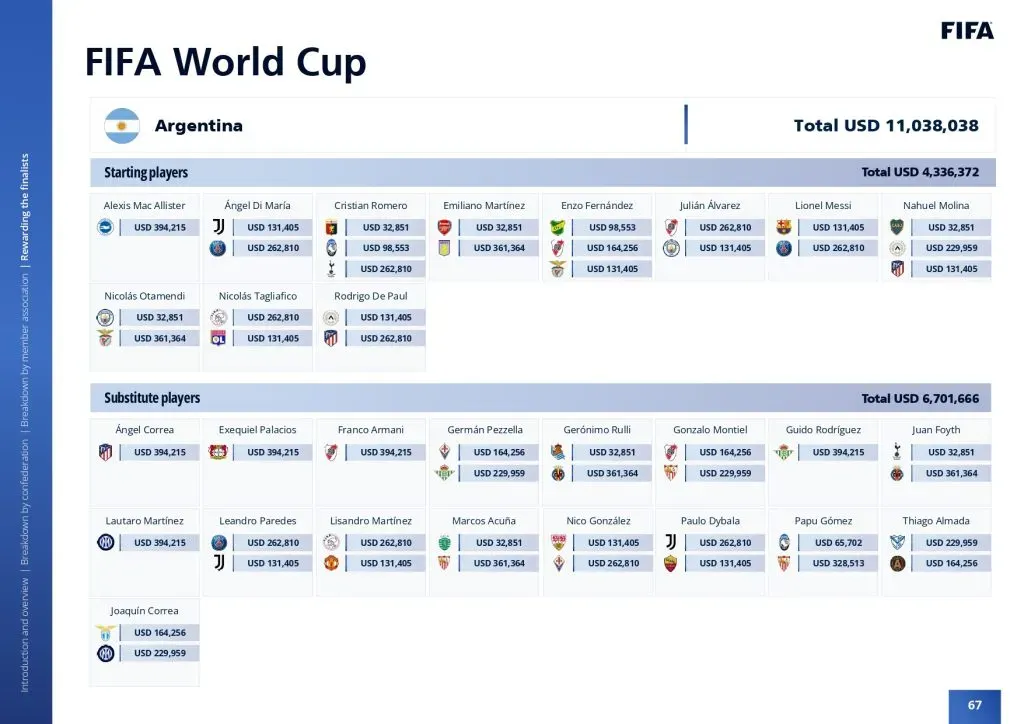Click the Starting players header
Image resolution: width=1024 pixels, height=724 pixels.
(146, 173)
